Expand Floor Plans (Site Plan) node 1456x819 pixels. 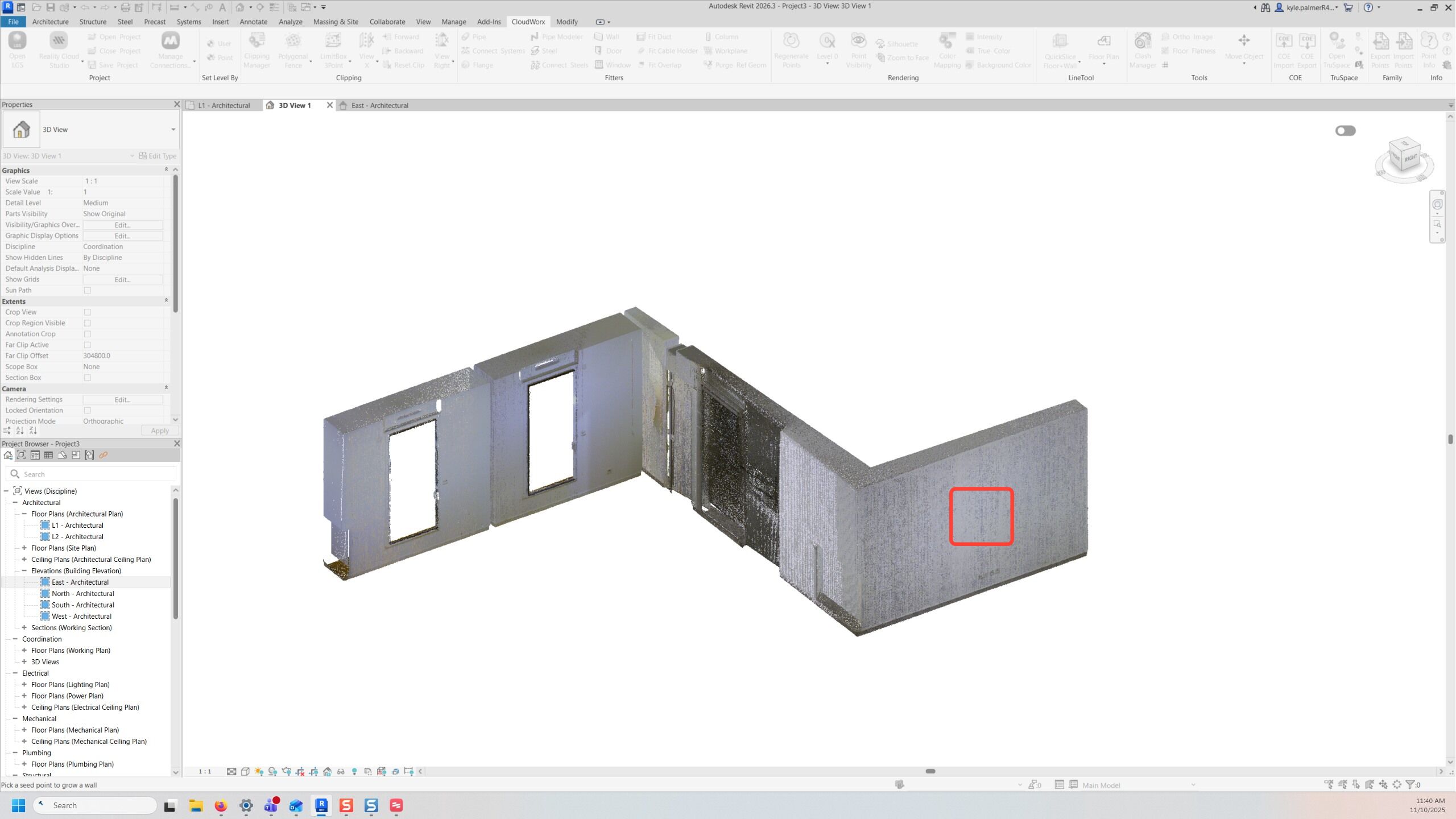24,548
